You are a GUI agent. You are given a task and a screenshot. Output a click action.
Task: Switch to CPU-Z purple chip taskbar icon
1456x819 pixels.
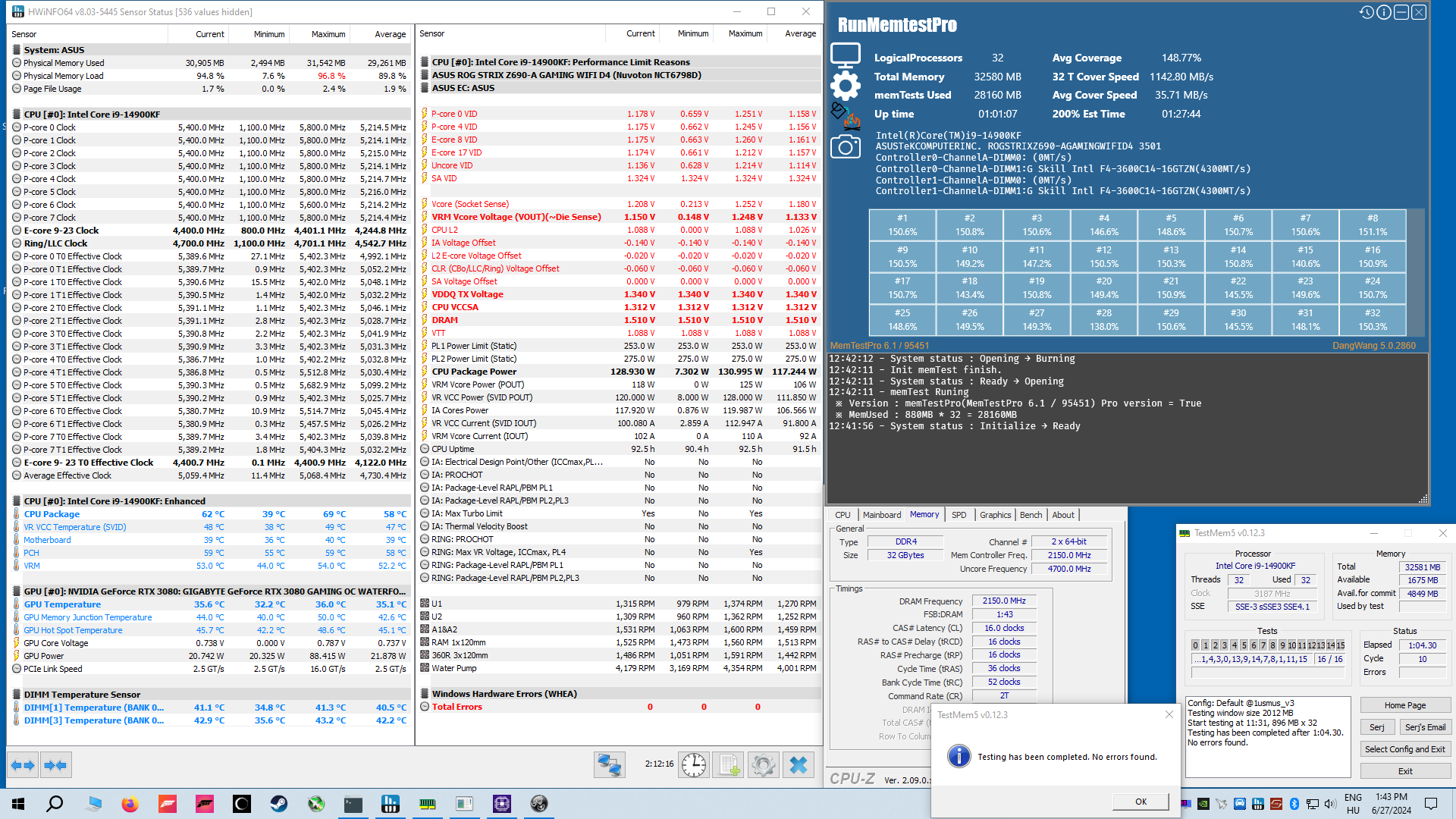(x=502, y=804)
